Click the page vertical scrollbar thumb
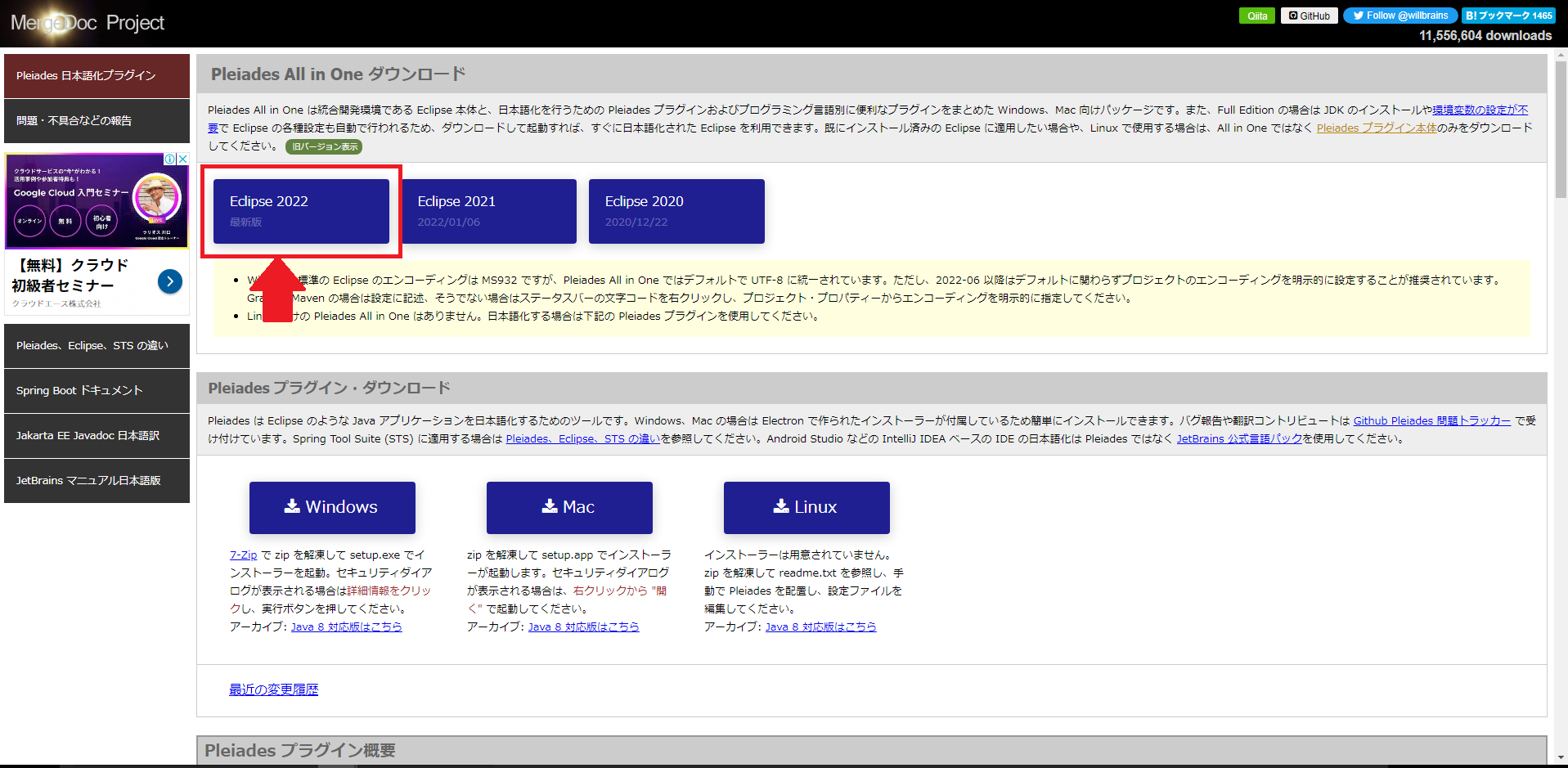The height and width of the screenshot is (768, 1568). [1561, 129]
